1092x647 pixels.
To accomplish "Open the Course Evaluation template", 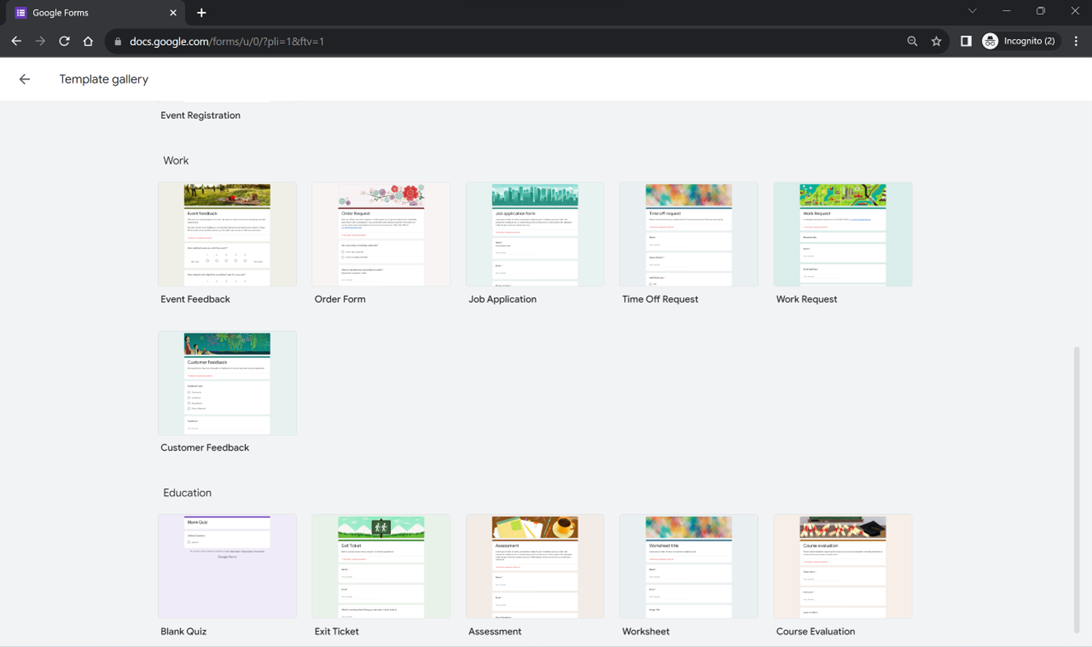I will tap(842, 566).
